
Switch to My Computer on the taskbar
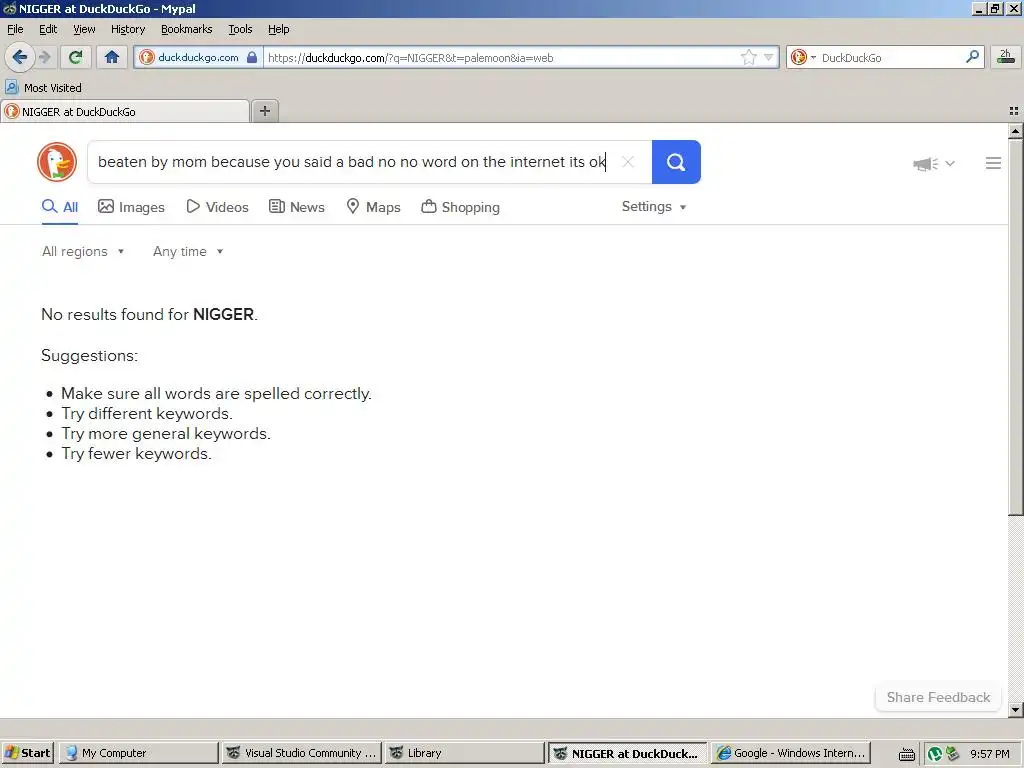click(138, 753)
